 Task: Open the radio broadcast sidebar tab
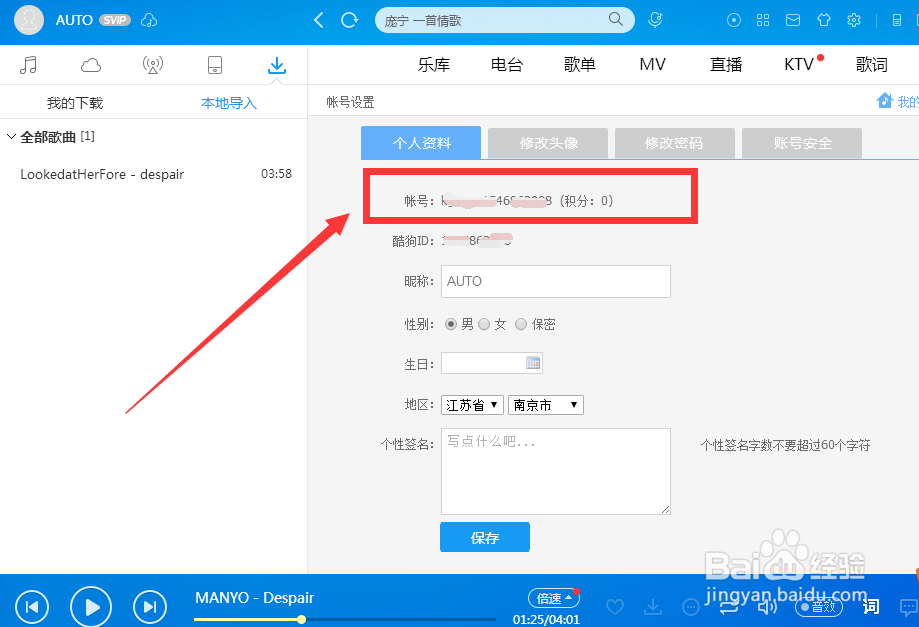click(153, 65)
